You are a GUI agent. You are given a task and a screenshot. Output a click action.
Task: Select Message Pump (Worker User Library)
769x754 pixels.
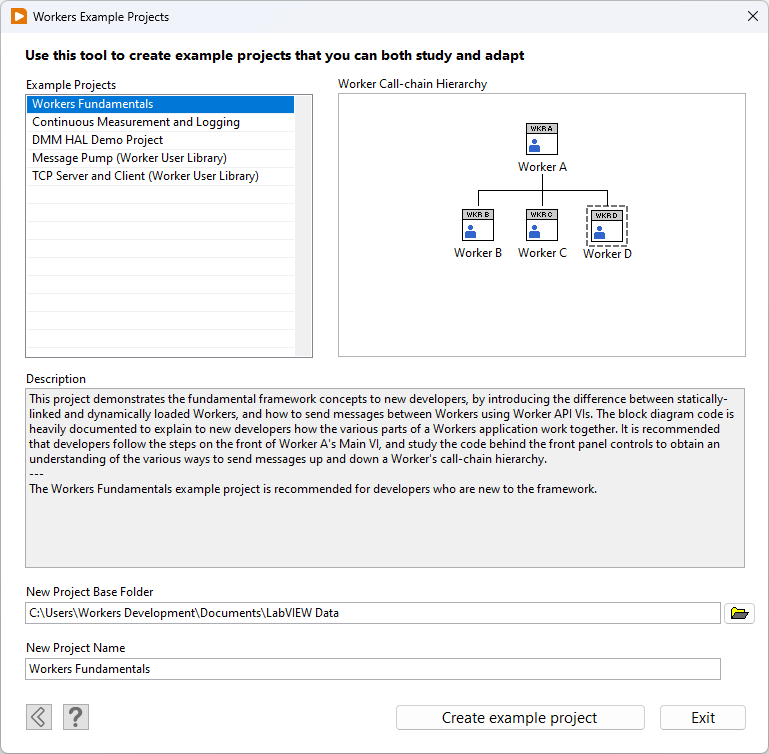(160, 158)
